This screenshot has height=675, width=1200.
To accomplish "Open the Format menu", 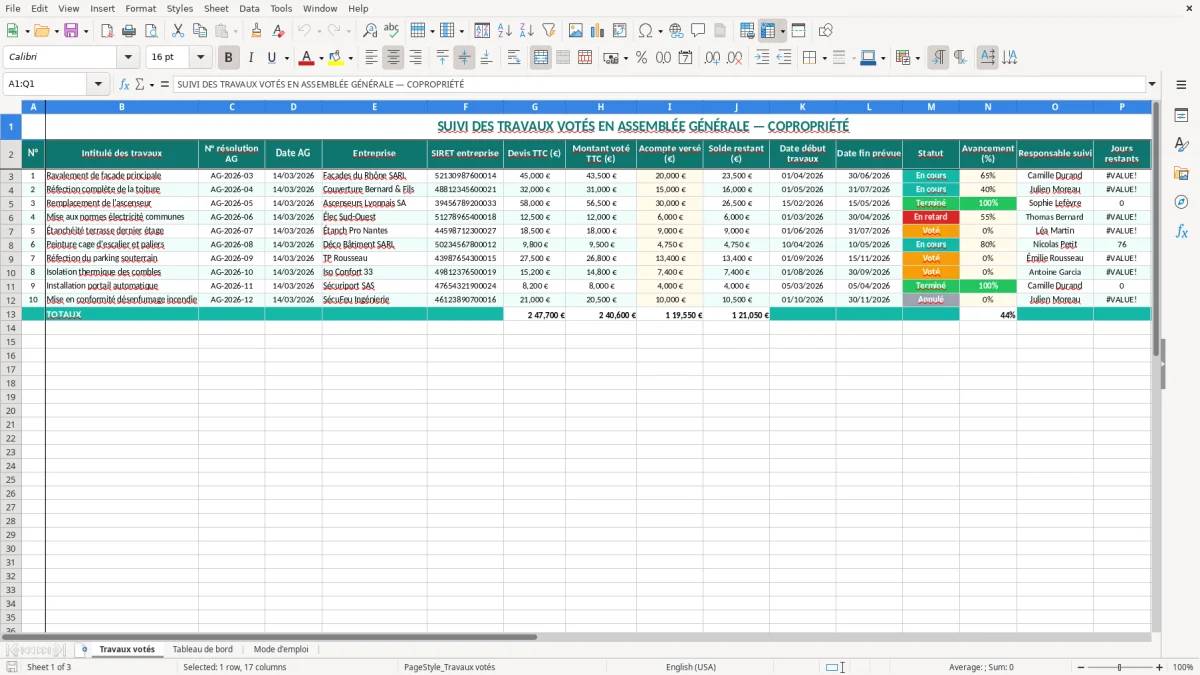I will click(140, 8).
